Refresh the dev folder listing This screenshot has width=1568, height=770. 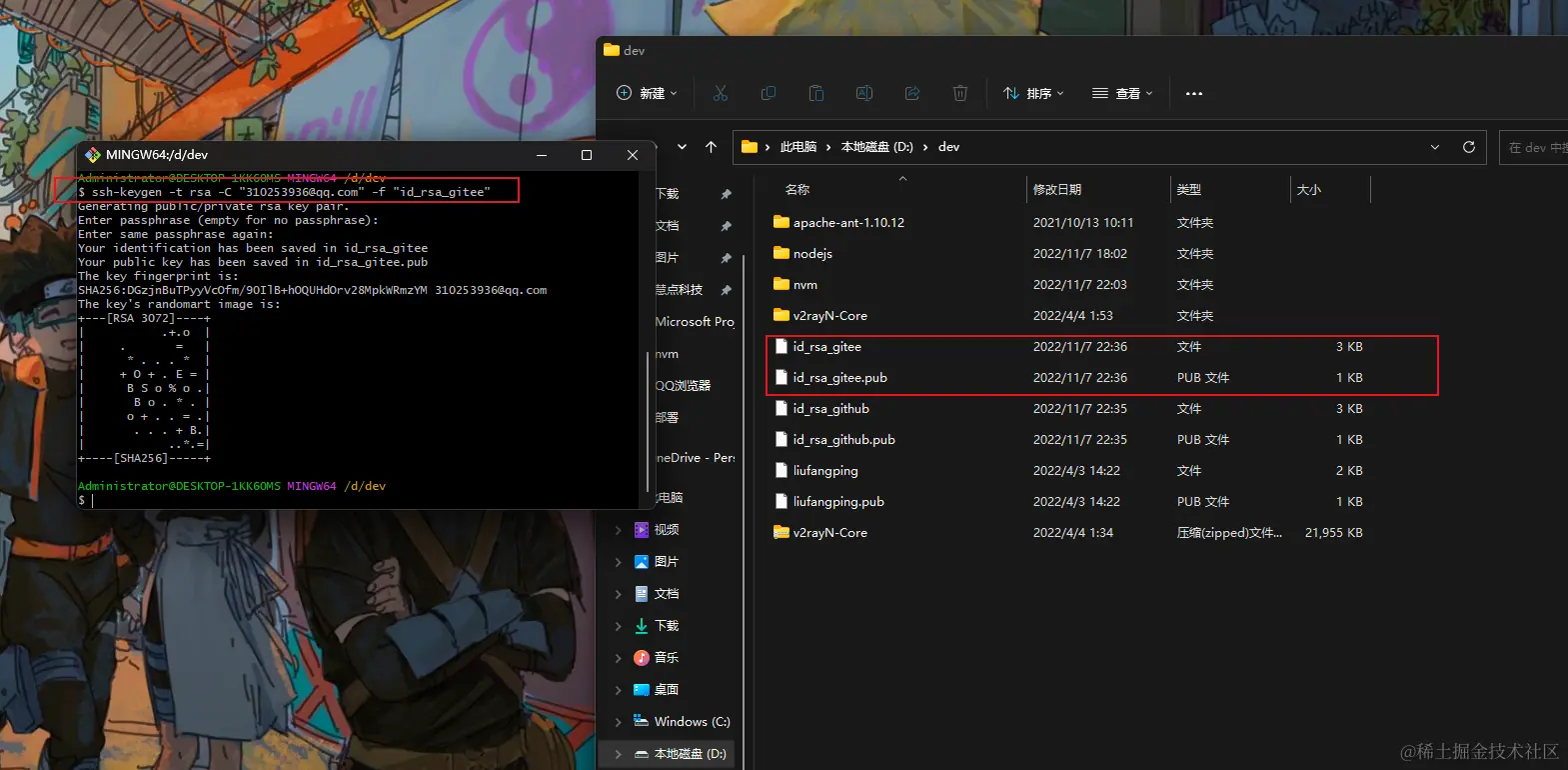coord(1469,147)
